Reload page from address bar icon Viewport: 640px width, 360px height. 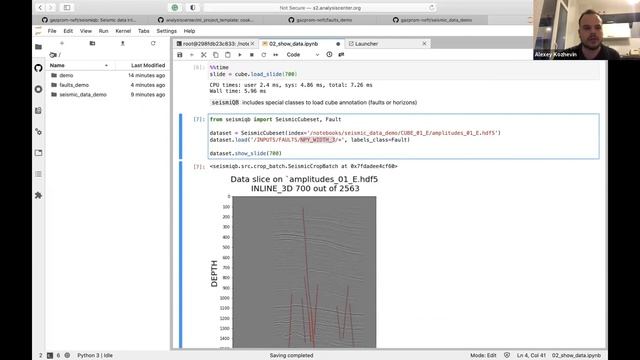[x=431, y=8]
